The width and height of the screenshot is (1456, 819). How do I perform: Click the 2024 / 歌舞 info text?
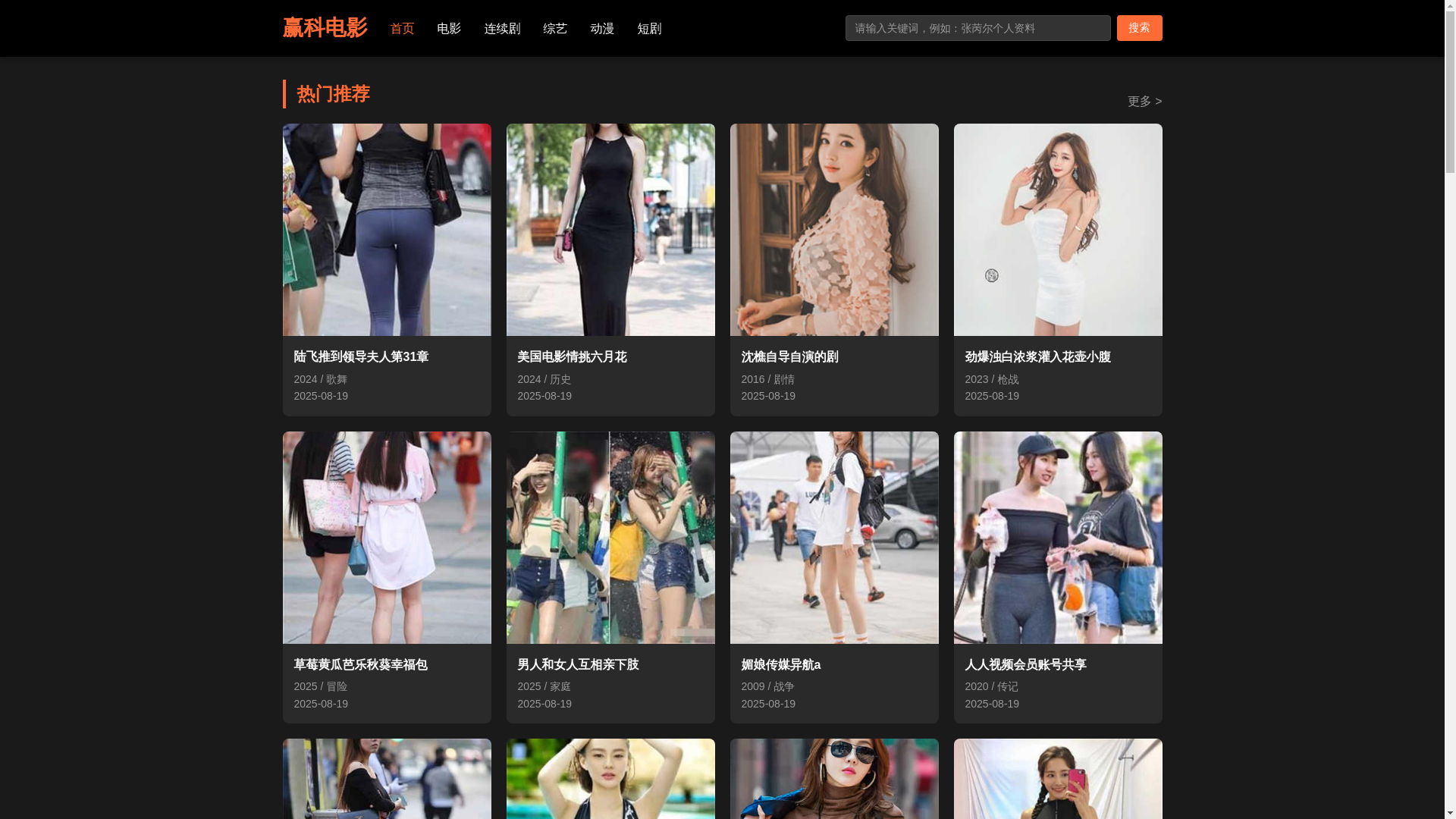(321, 379)
